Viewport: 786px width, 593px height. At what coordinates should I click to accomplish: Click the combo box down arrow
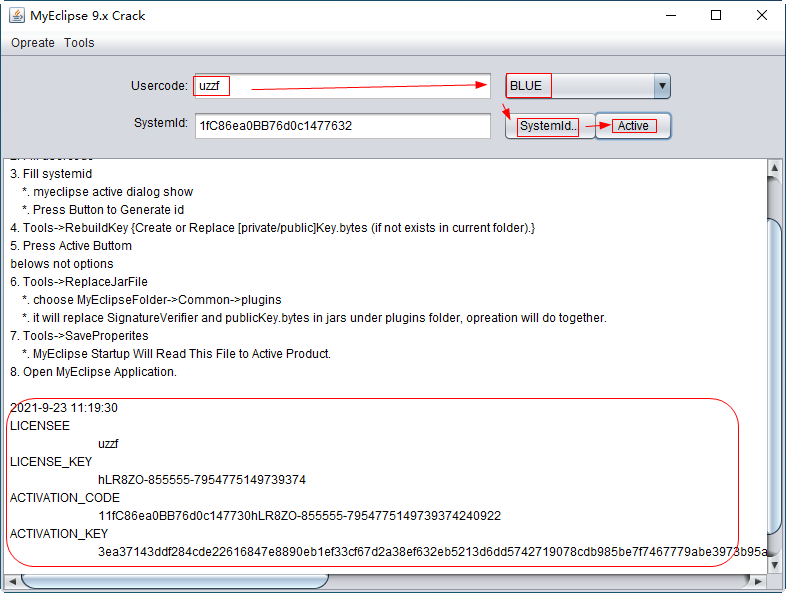pyautogui.click(x=661, y=86)
